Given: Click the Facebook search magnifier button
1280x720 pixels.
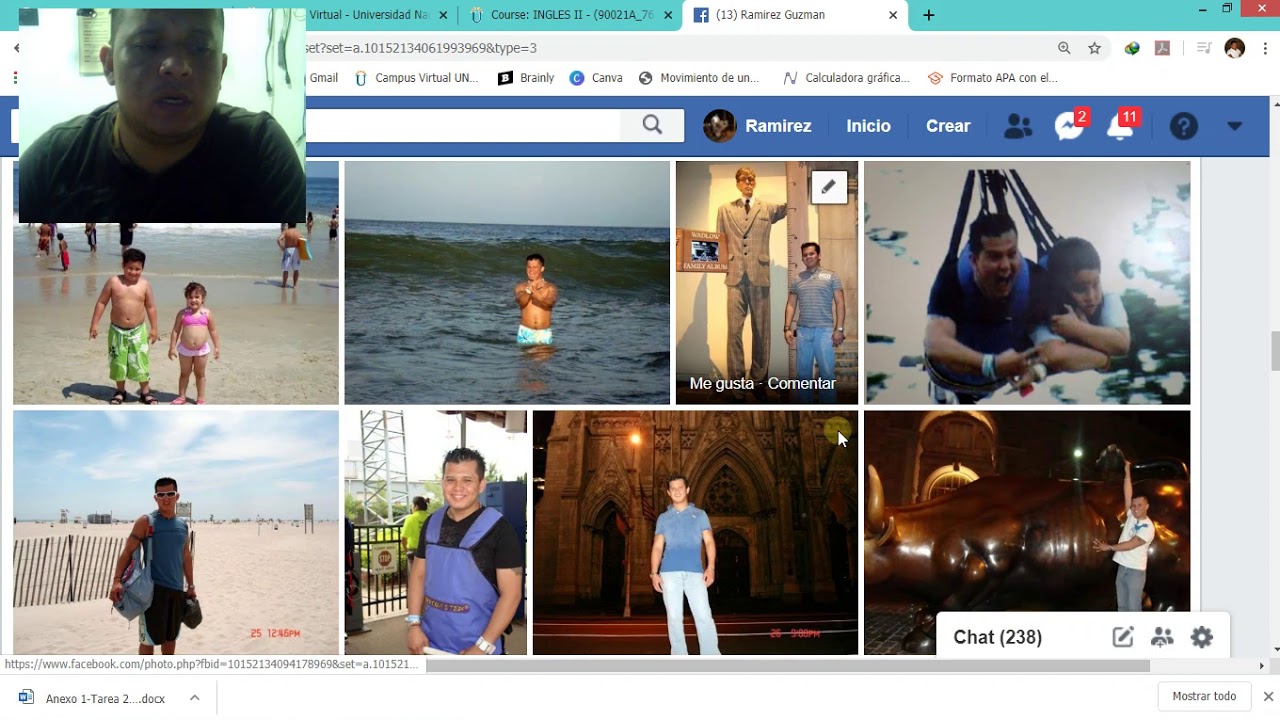Looking at the screenshot, I should pyautogui.click(x=652, y=126).
